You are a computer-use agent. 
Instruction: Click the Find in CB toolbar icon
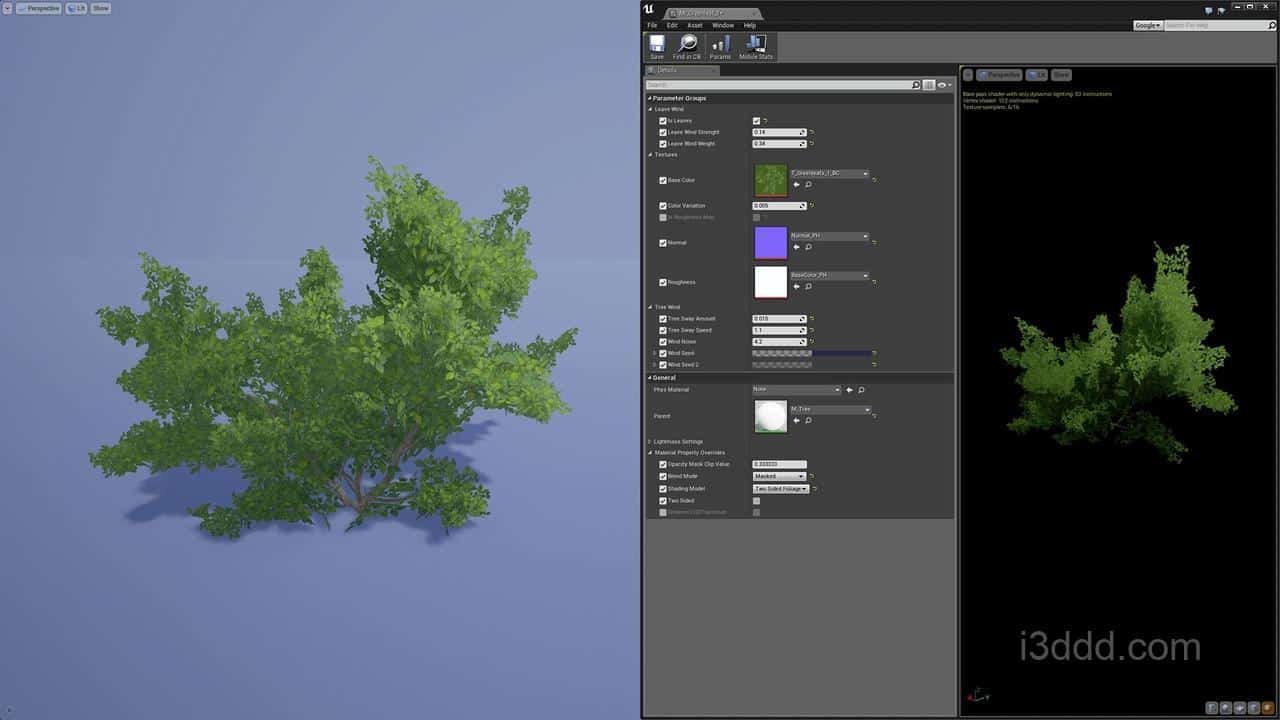(x=687, y=45)
